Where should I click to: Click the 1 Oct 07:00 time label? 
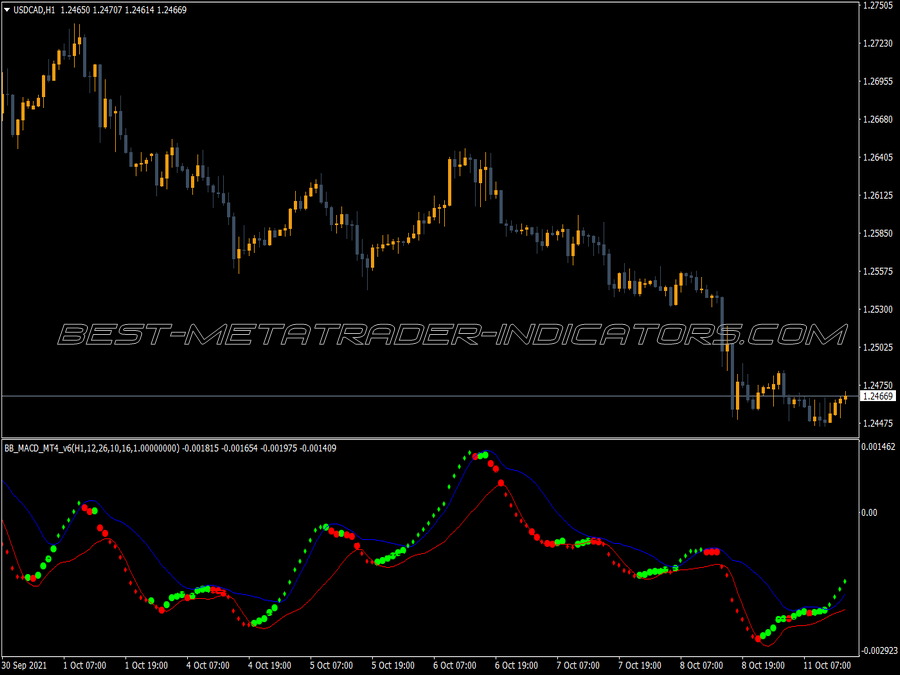pyautogui.click(x=84, y=665)
